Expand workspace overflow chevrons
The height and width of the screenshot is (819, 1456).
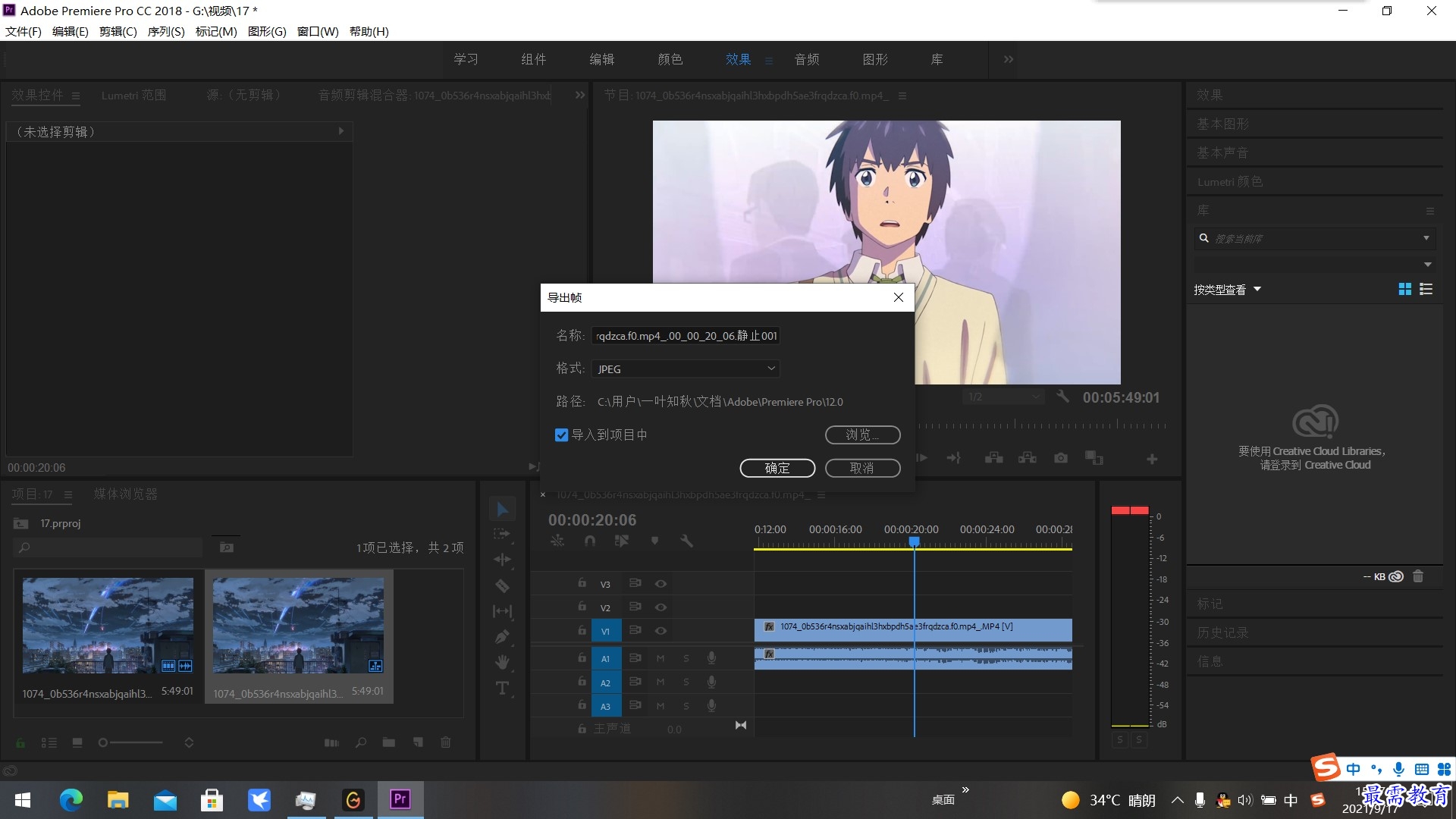tap(1008, 59)
